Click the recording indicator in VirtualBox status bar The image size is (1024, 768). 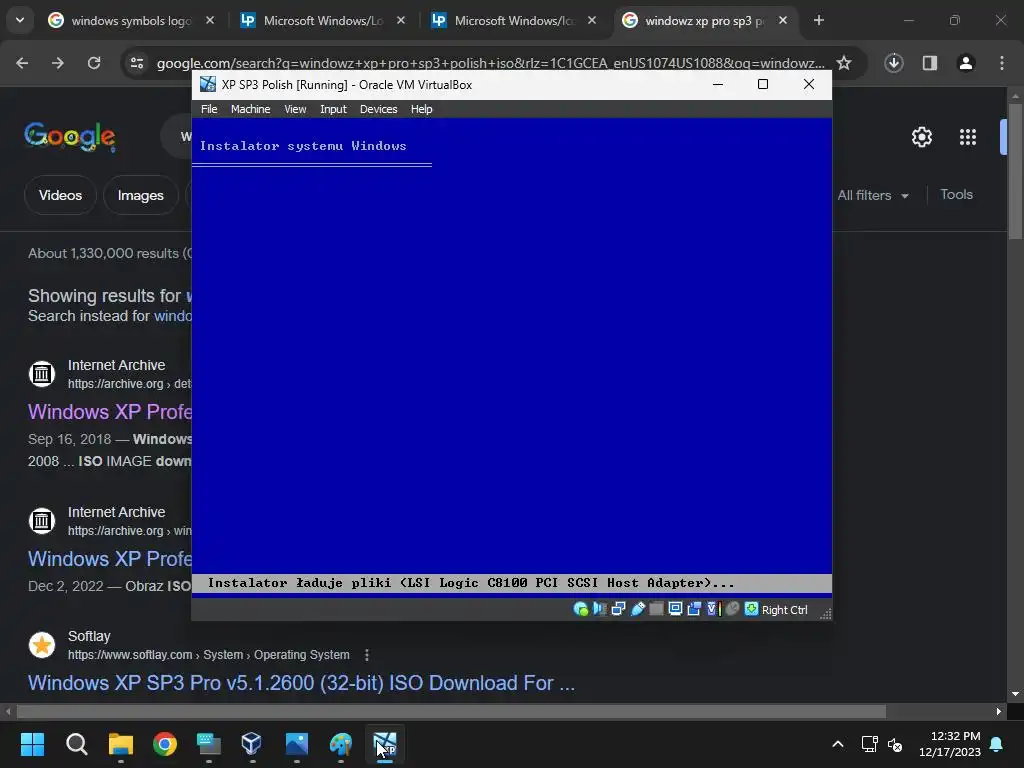coord(694,609)
